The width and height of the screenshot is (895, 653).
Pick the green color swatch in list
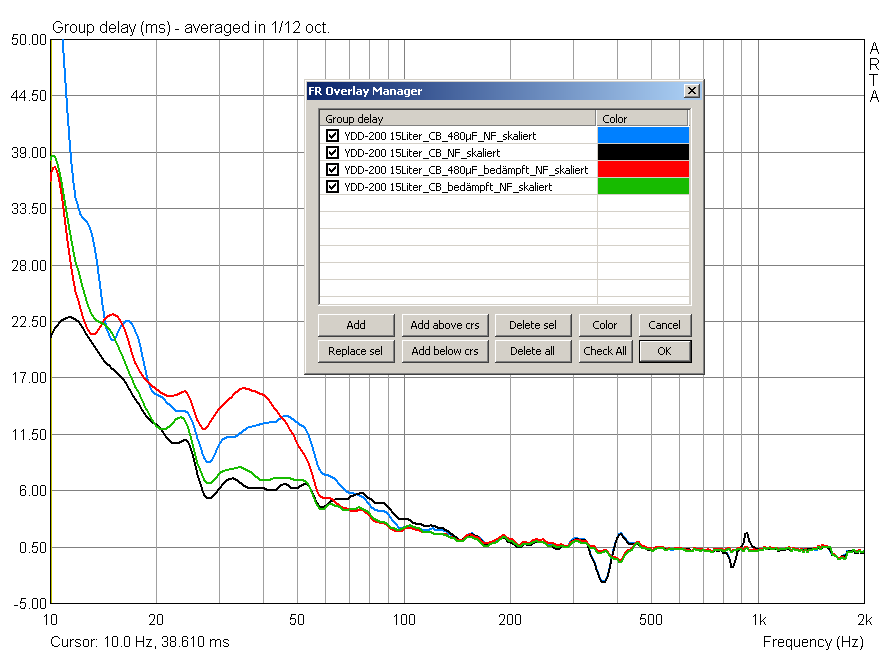(x=643, y=187)
